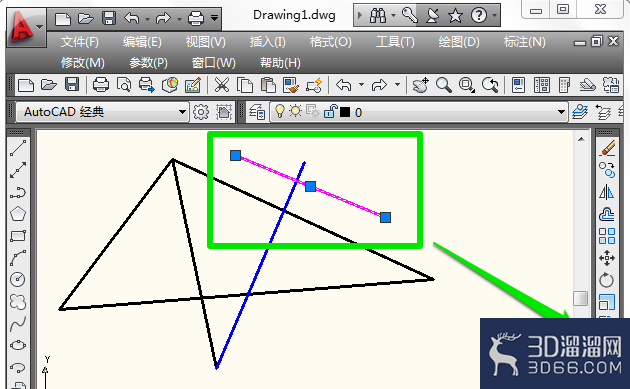Click layer 0 black color swatch
Image resolution: width=630 pixels, height=389 pixels.
pos(345,112)
